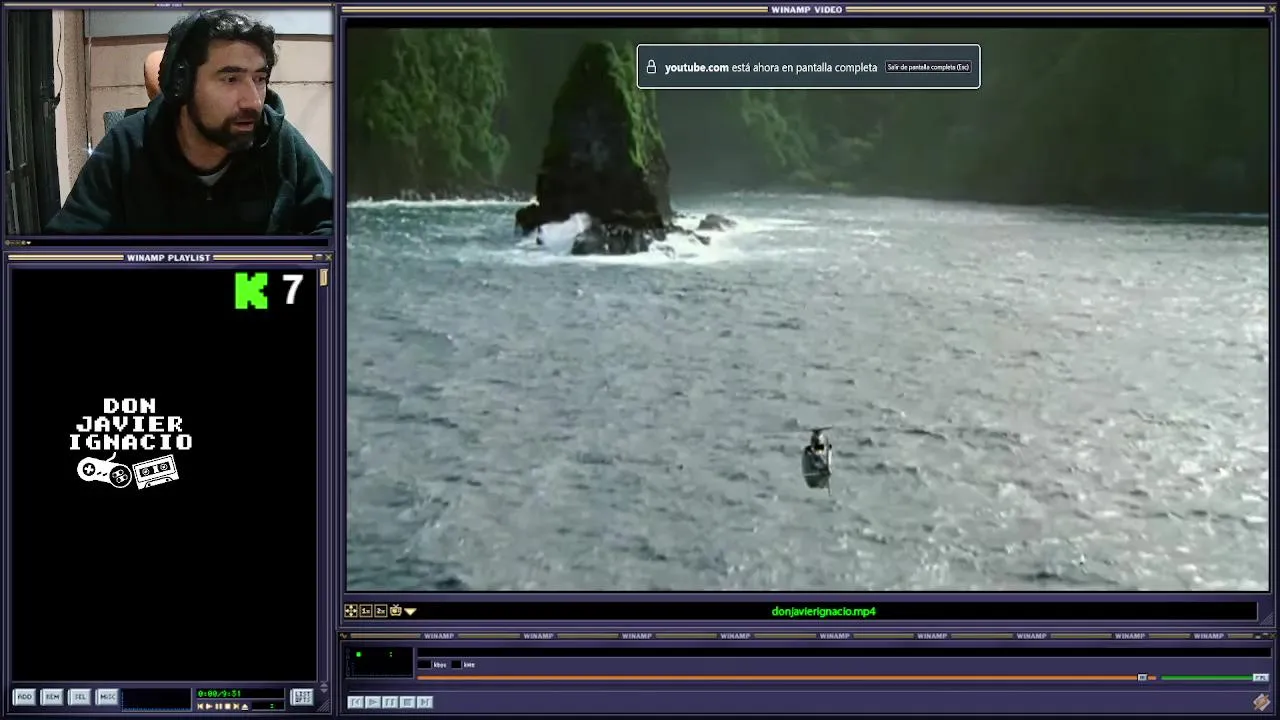Click Pause in main Winamp window
Screen dimensions: 1280x720
(x=390, y=702)
